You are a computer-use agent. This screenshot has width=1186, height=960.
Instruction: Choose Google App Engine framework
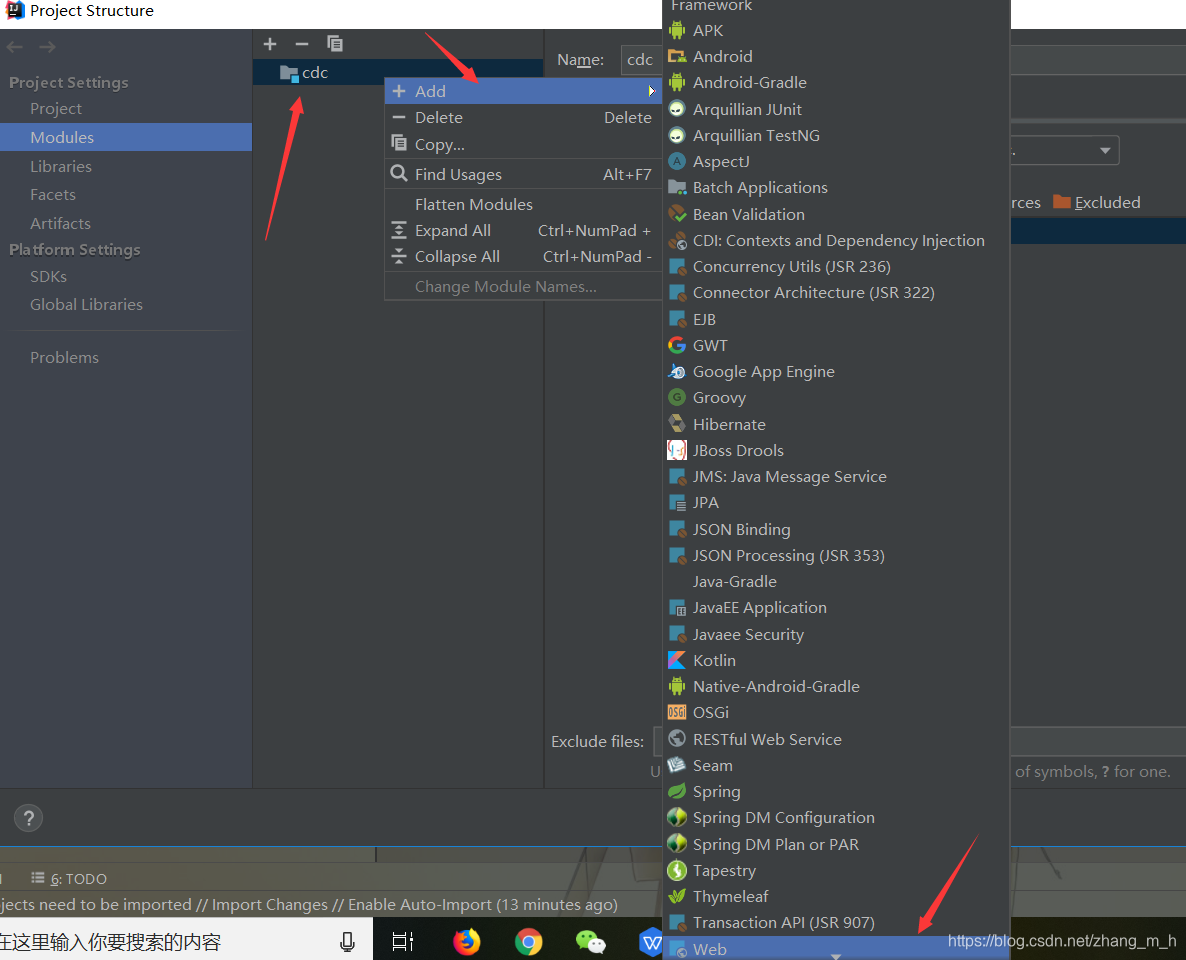pos(836,371)
